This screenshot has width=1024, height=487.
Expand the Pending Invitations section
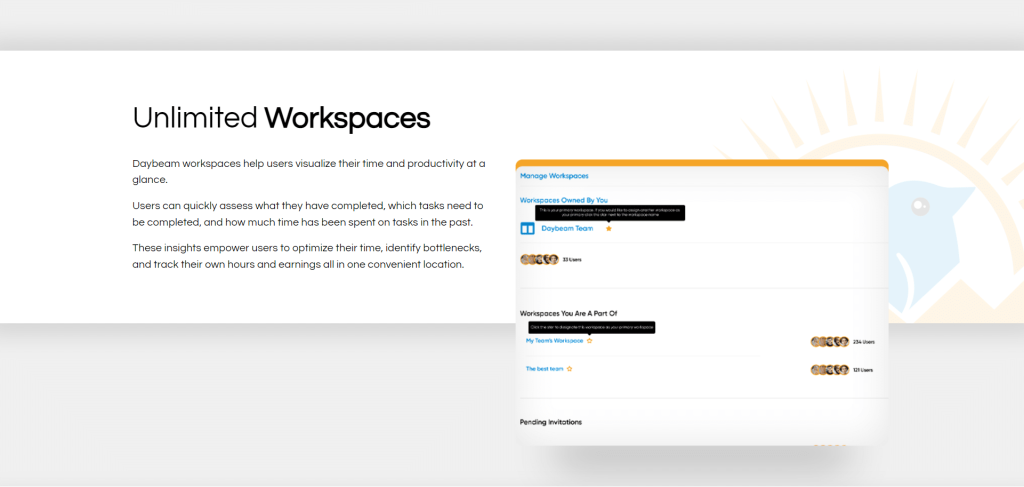(x=550, y=422)
